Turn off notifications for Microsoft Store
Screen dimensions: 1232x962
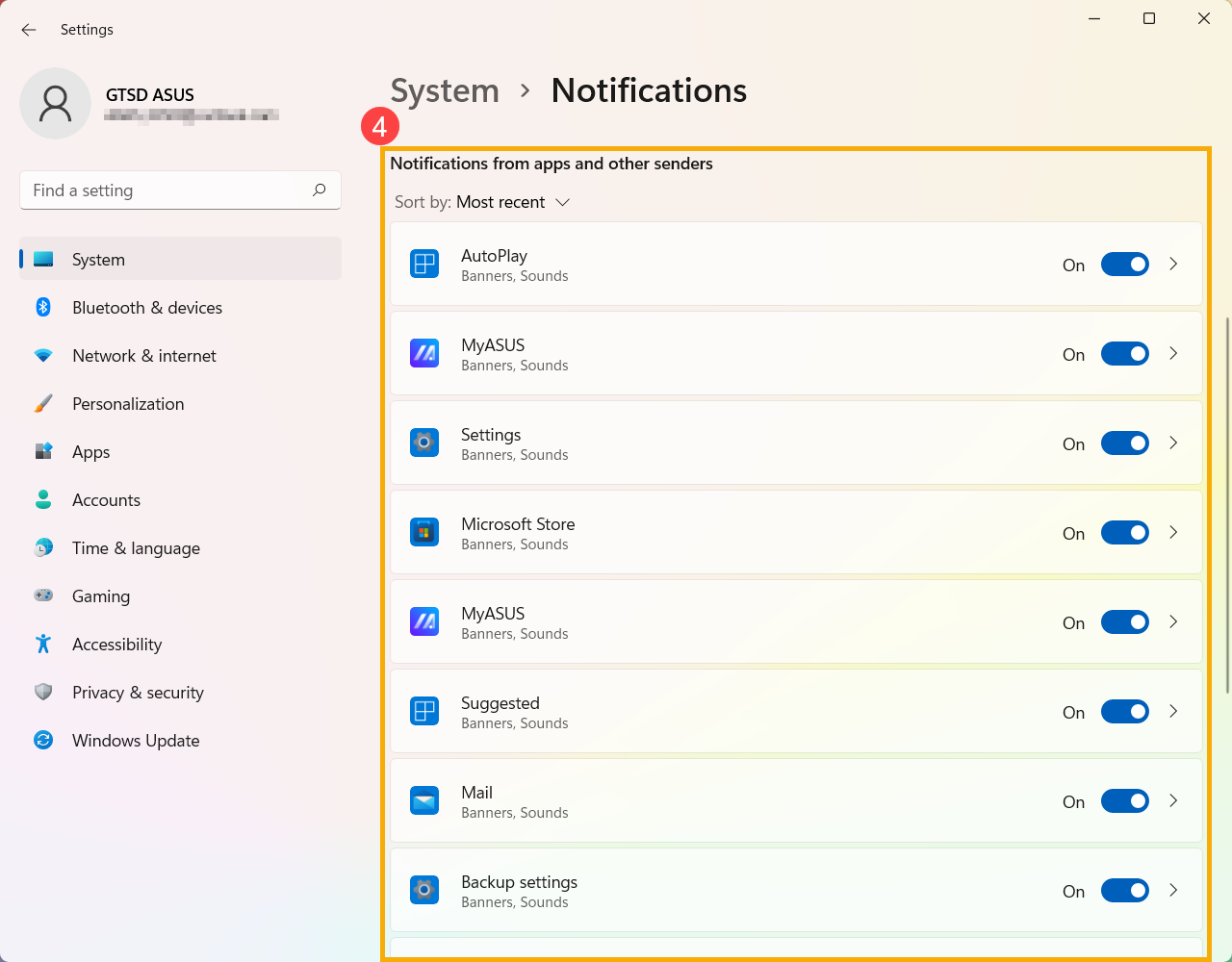click(1124, 532)
